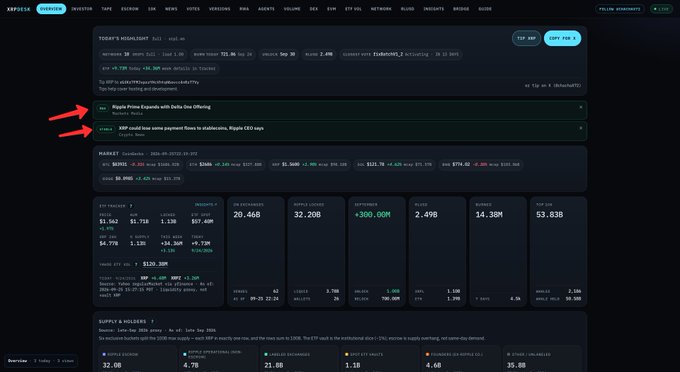This screenshot has width=680, height=372.
Task: Click the ETF Tracker help question mark
Action: tap(131, 206)
